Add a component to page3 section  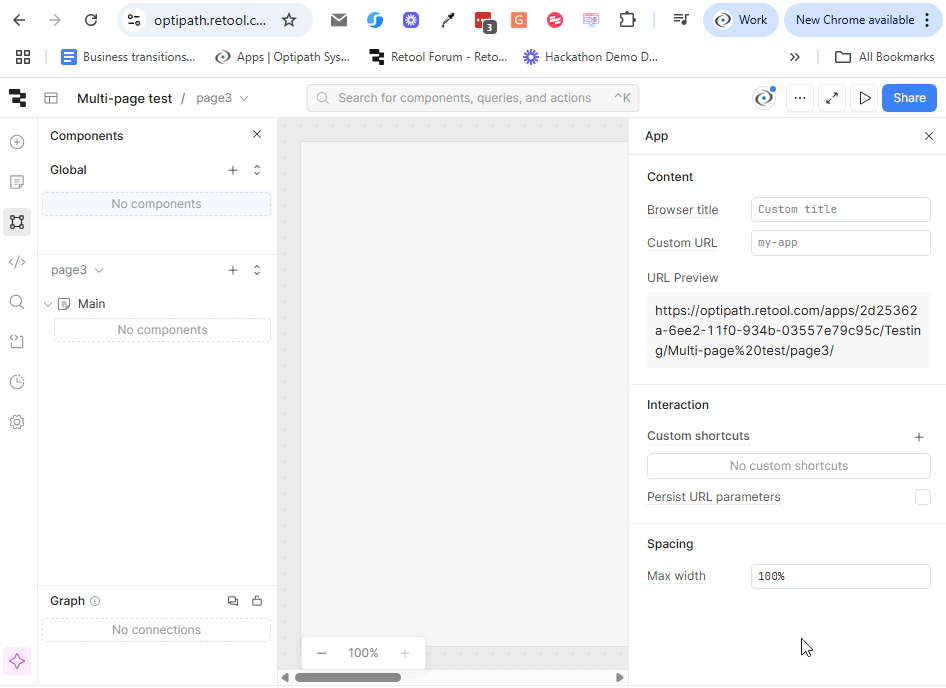point(233,270)
